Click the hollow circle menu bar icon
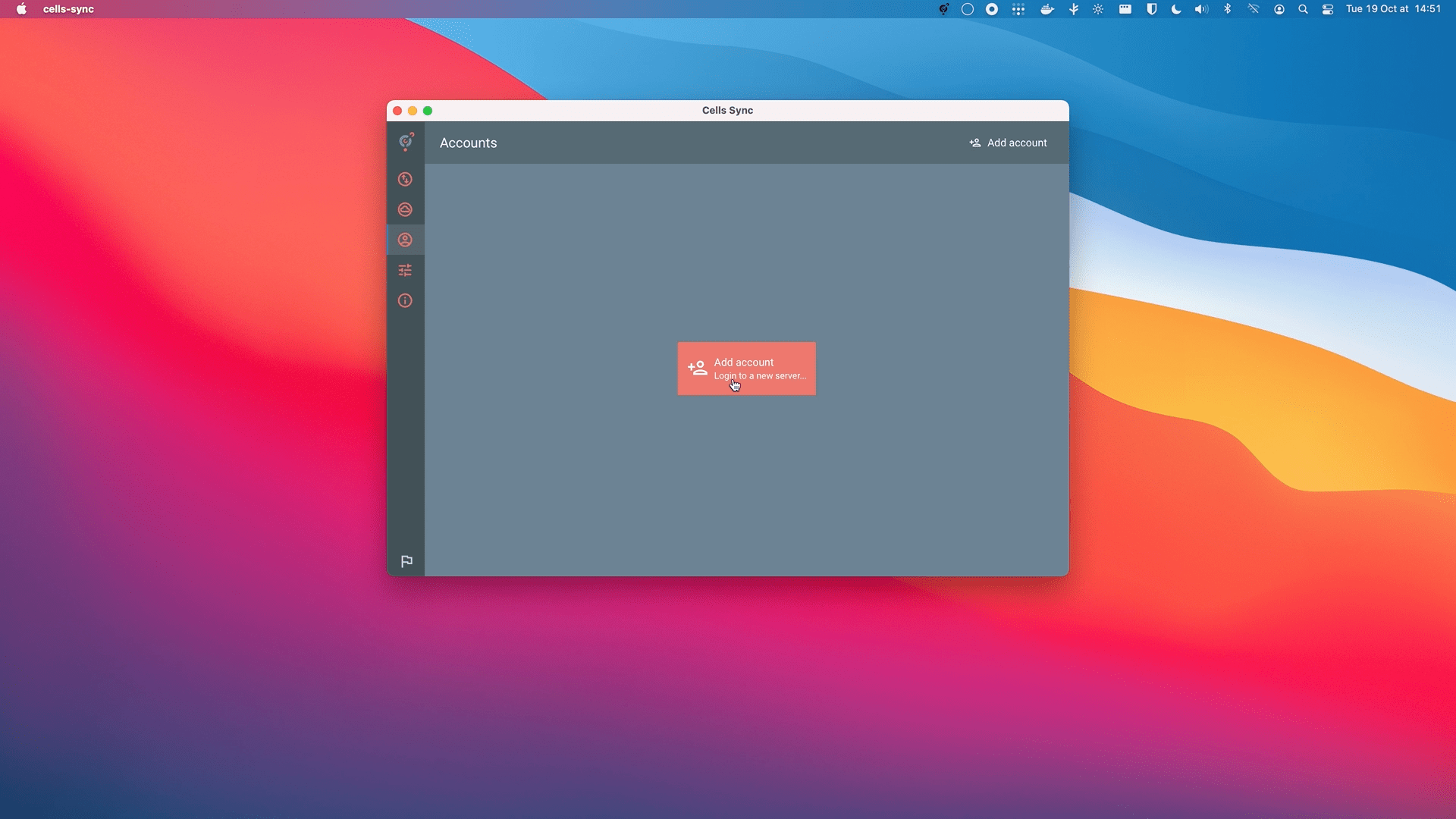 (968, 9)
